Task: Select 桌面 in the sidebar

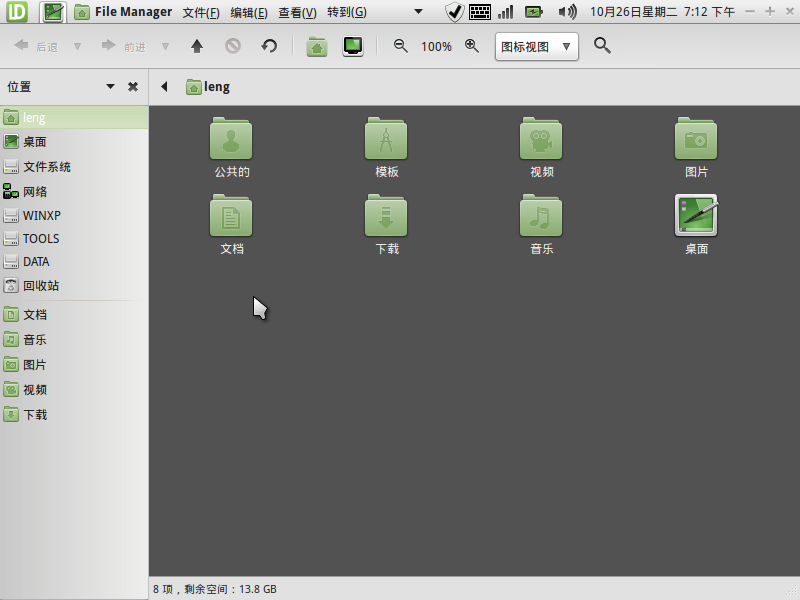Action: [x=74, y=141]
